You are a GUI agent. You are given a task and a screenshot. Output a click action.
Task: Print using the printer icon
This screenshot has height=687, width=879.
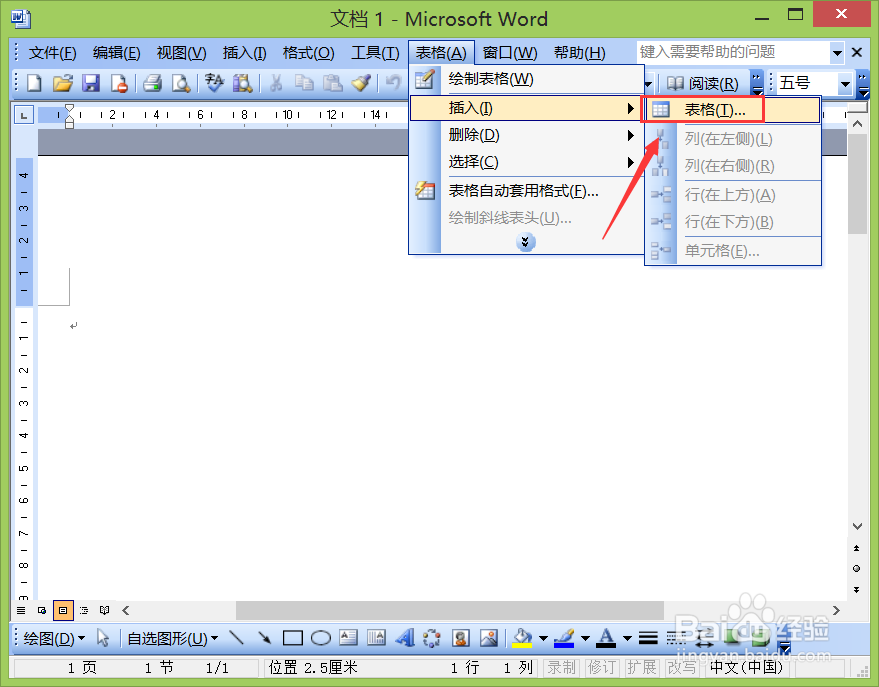point(152,83)
